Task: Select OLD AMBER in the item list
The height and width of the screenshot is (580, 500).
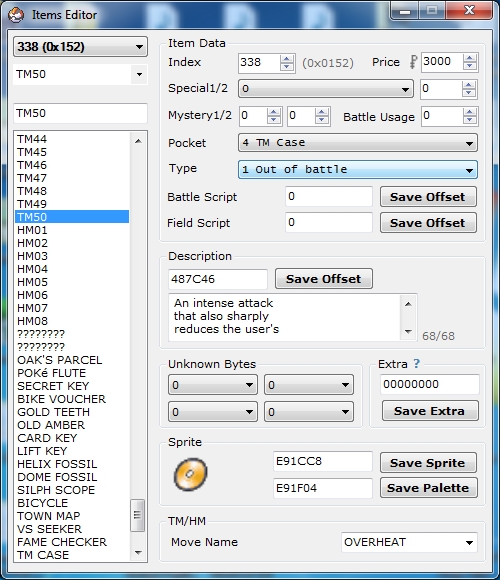Action: point(72,425)
